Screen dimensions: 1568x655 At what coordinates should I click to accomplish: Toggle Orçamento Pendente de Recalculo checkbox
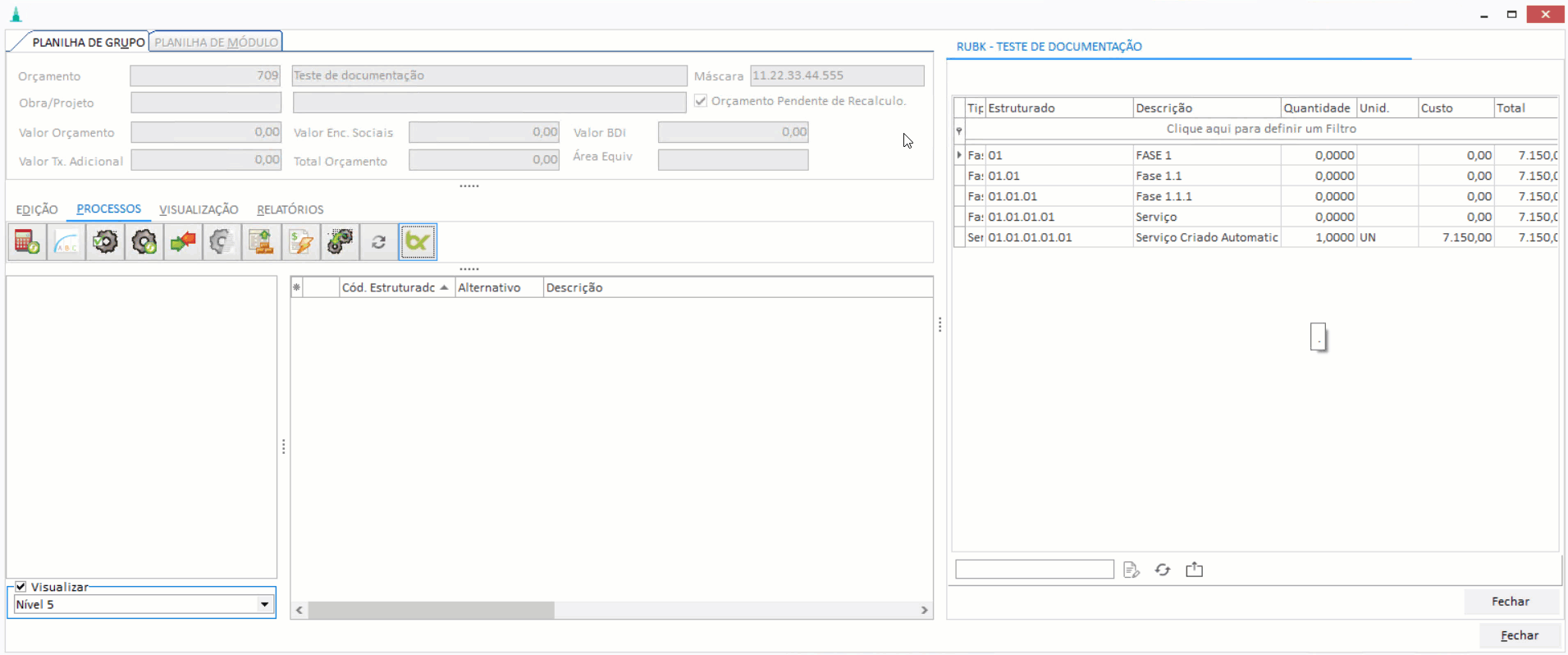click(x=701, y=101)
